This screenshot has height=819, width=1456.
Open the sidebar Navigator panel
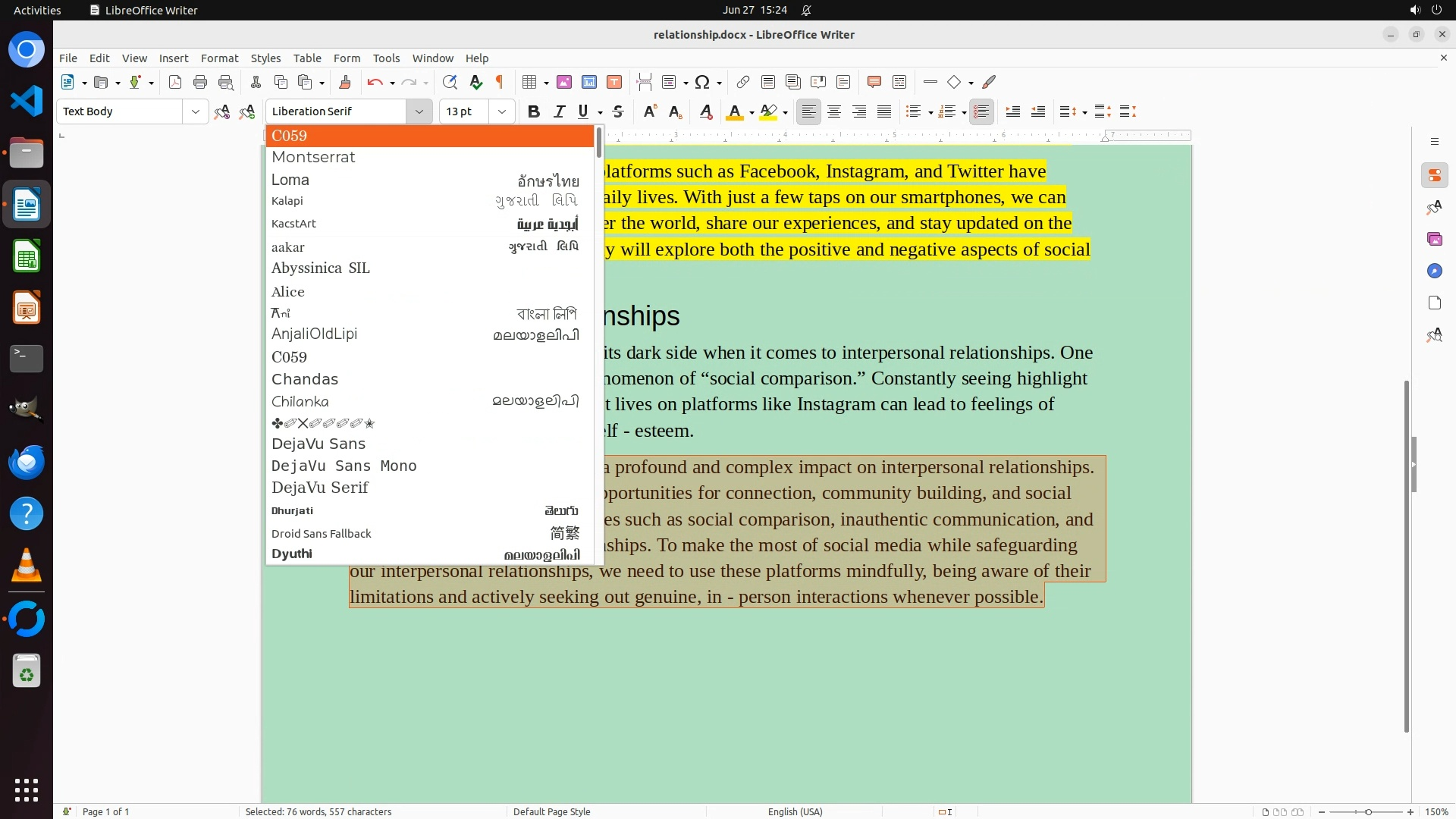pyautogui.click(x=1434, y=271)
